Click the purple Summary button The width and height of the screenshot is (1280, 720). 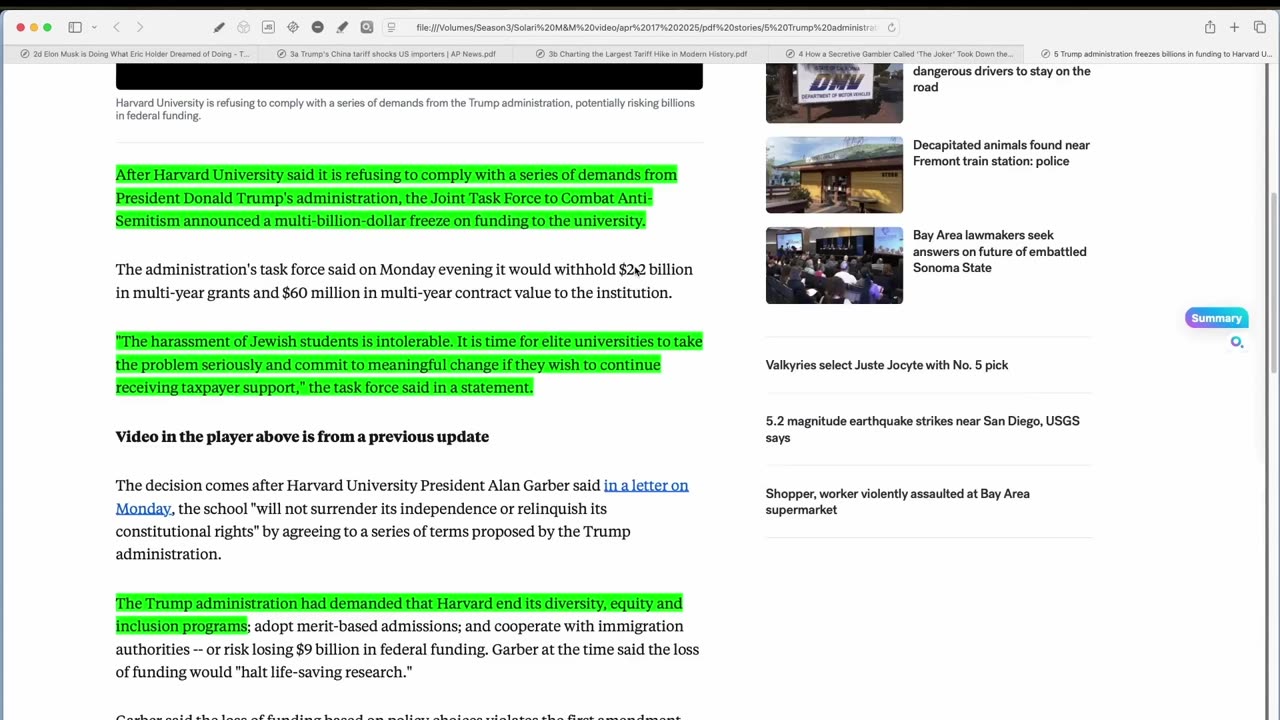click(x=1216, y=318)
